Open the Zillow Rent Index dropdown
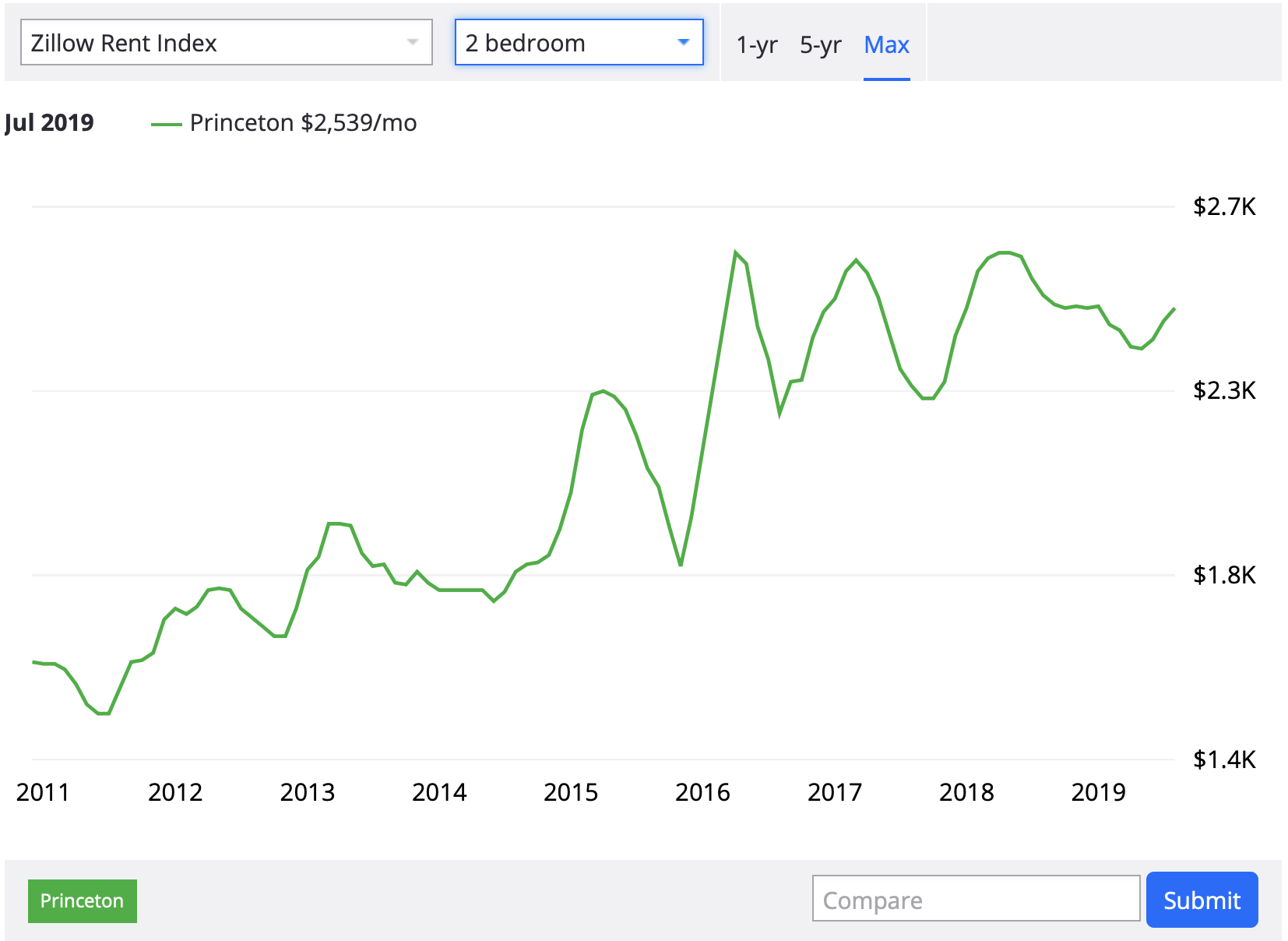Image resolution: width=1288 pixels, height=941 pixels. click(x=226, y=43)
